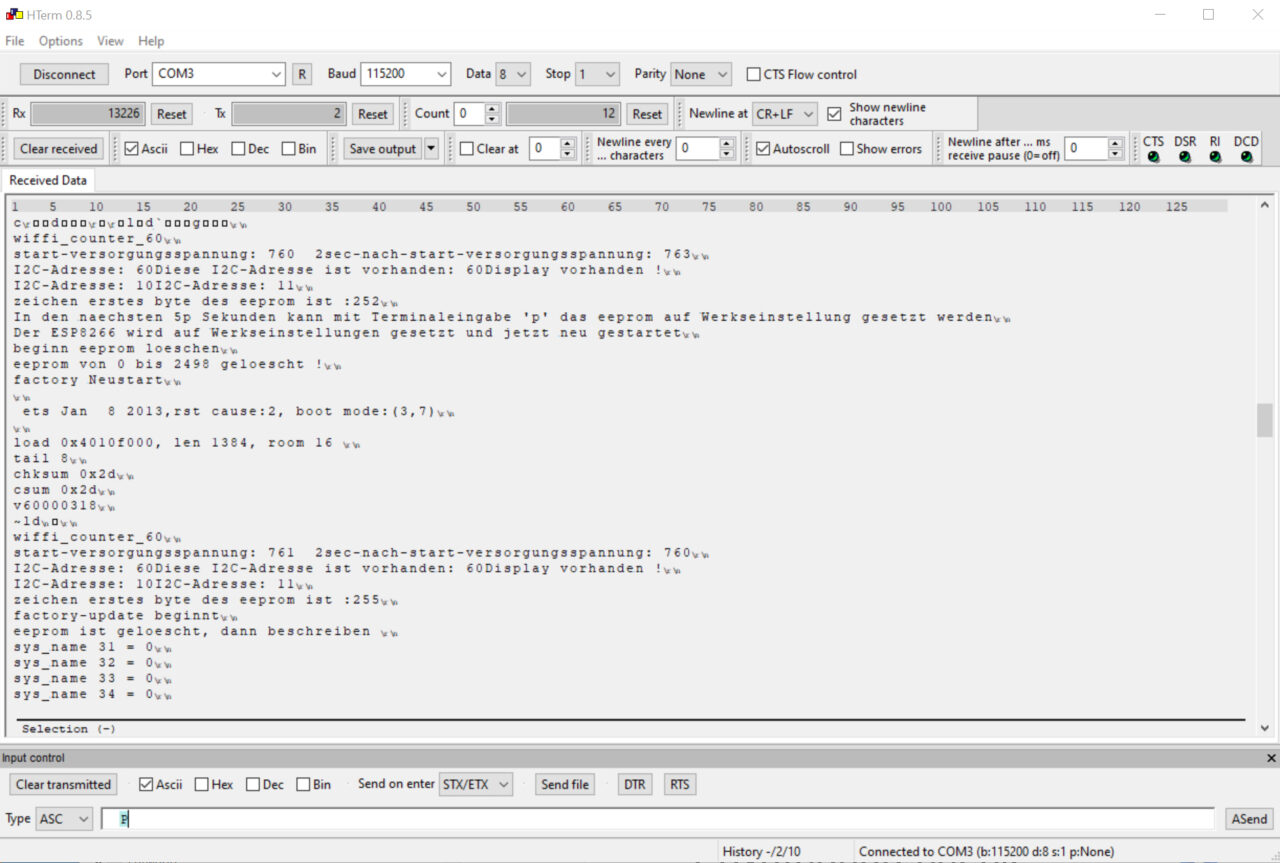This screenshot has height=863, width=1280.
Task: Open Save output arrow dropdown
Action: 431,149
